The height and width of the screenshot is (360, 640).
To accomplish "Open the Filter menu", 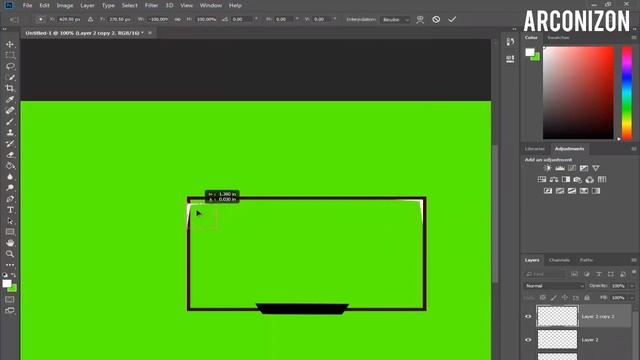I will coord(151,5).
